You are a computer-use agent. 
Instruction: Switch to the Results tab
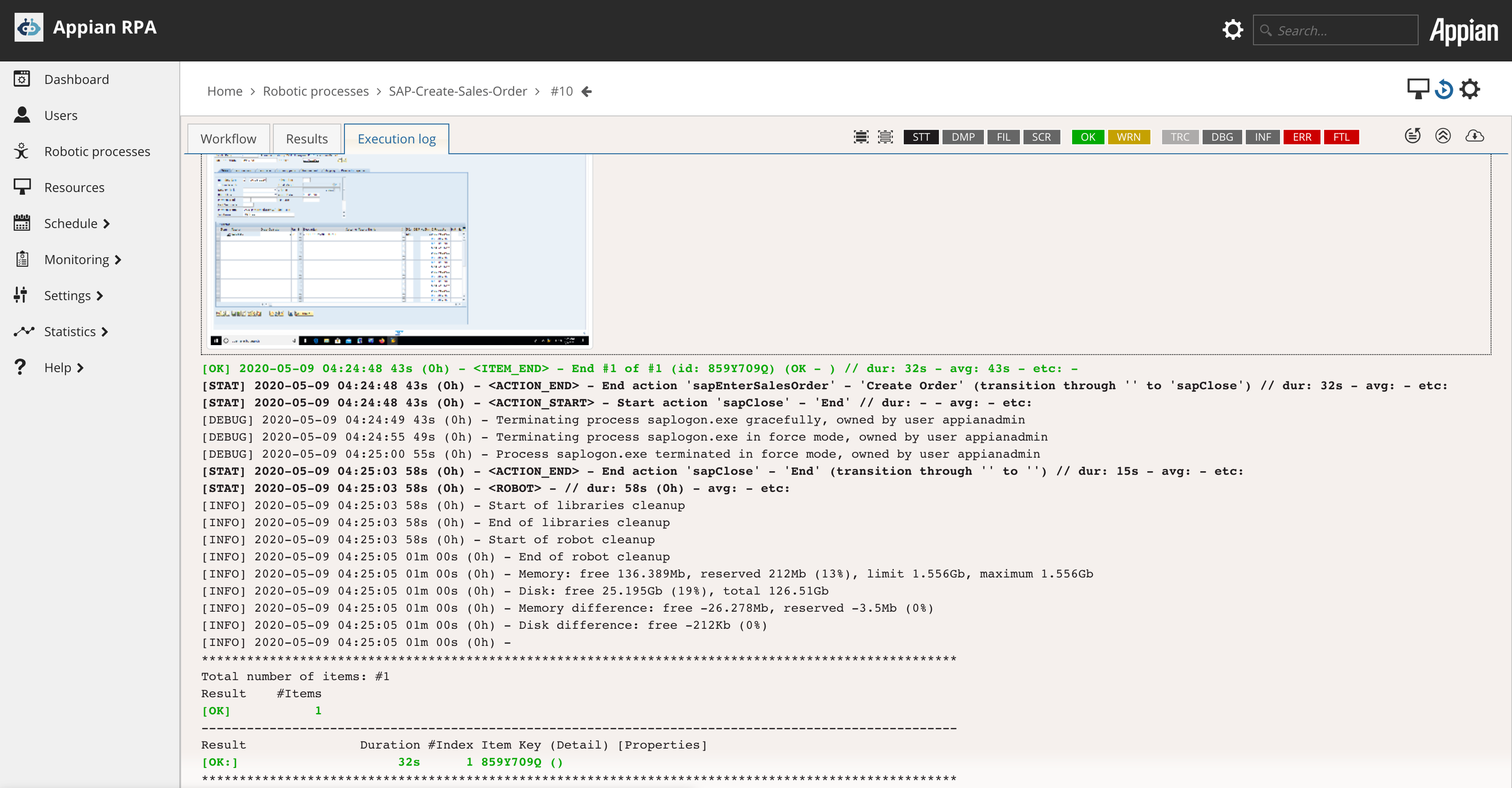pyautogui.click(x=306, y=139)
